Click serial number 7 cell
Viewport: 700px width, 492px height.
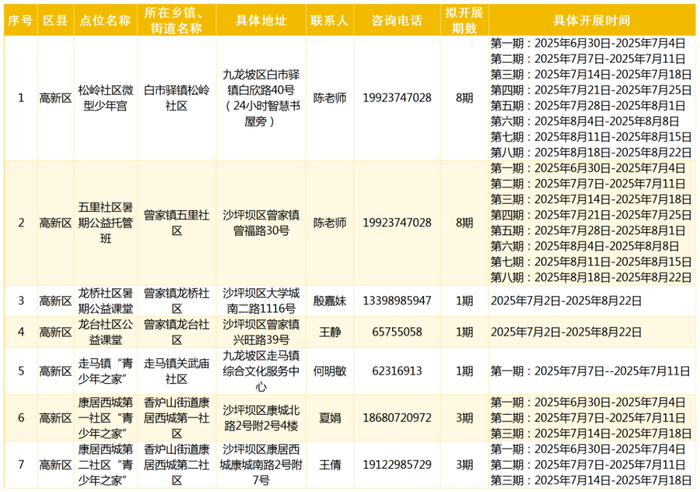(x=21, y=465)
